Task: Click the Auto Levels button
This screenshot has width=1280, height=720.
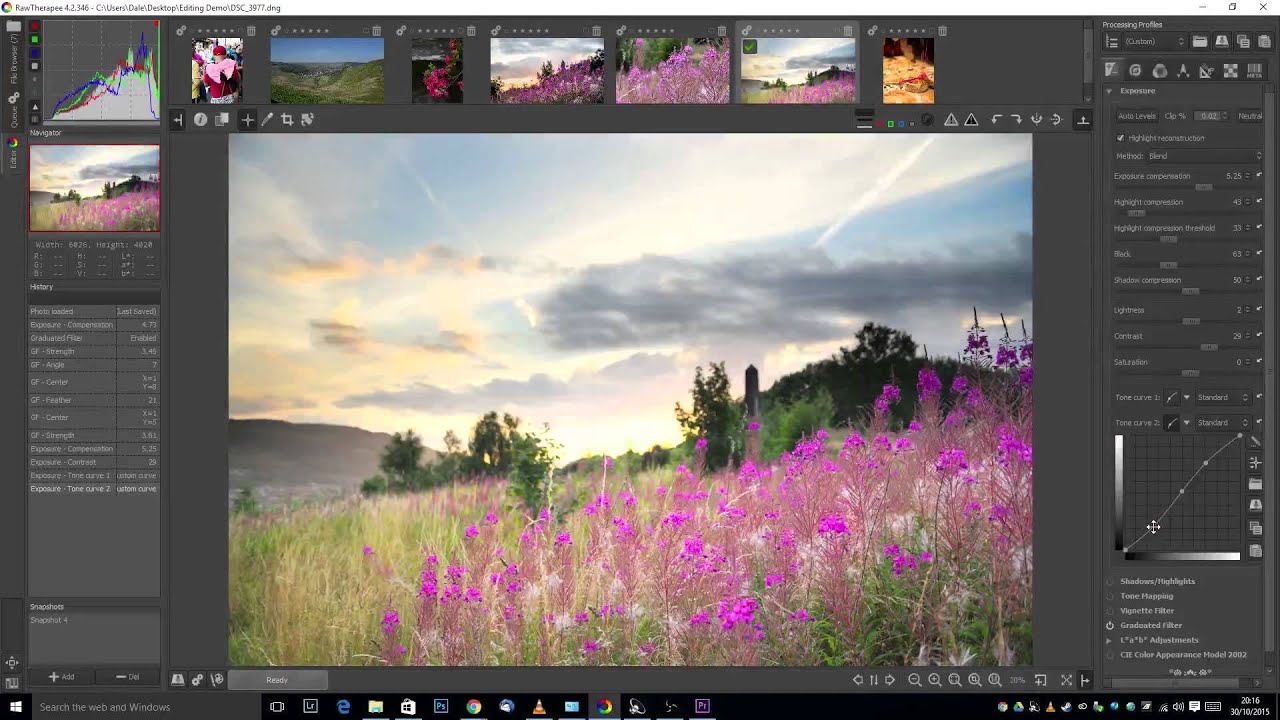Action: (x=1136, y=116)
